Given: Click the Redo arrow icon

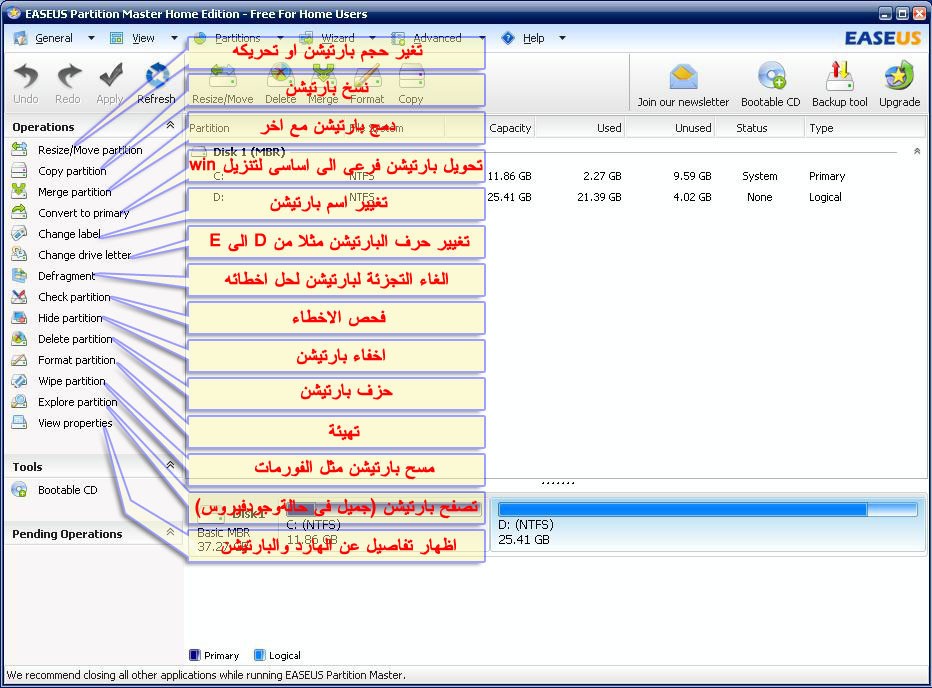Looking at the screenshot, I should click(x=68, y=78).
